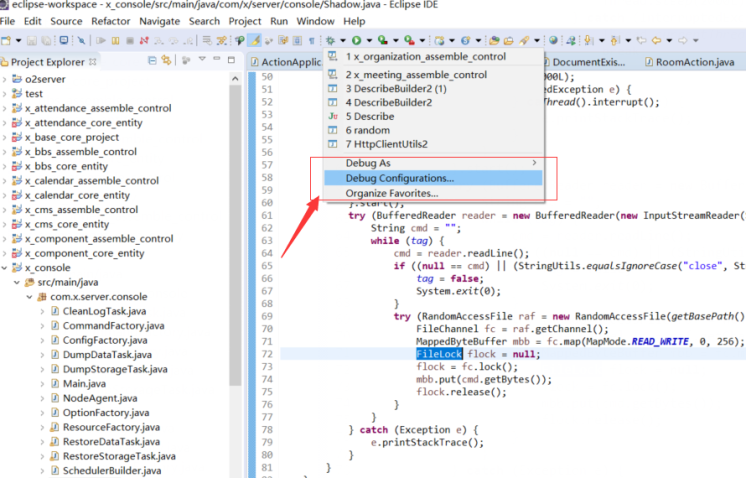
Task: Collapse the x_console project node
Action: pyautogui.click(x=5, y=268)
